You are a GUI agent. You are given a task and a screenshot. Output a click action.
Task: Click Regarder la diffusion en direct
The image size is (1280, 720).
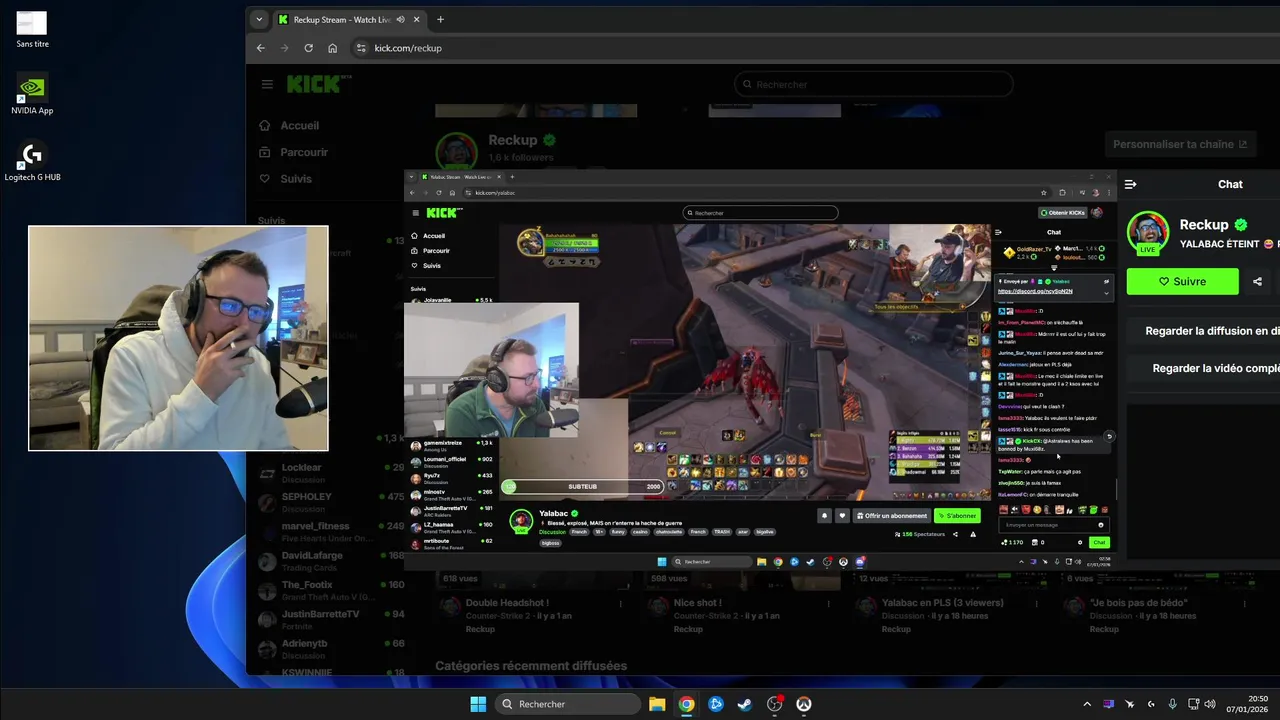(x=1204, y=331)
